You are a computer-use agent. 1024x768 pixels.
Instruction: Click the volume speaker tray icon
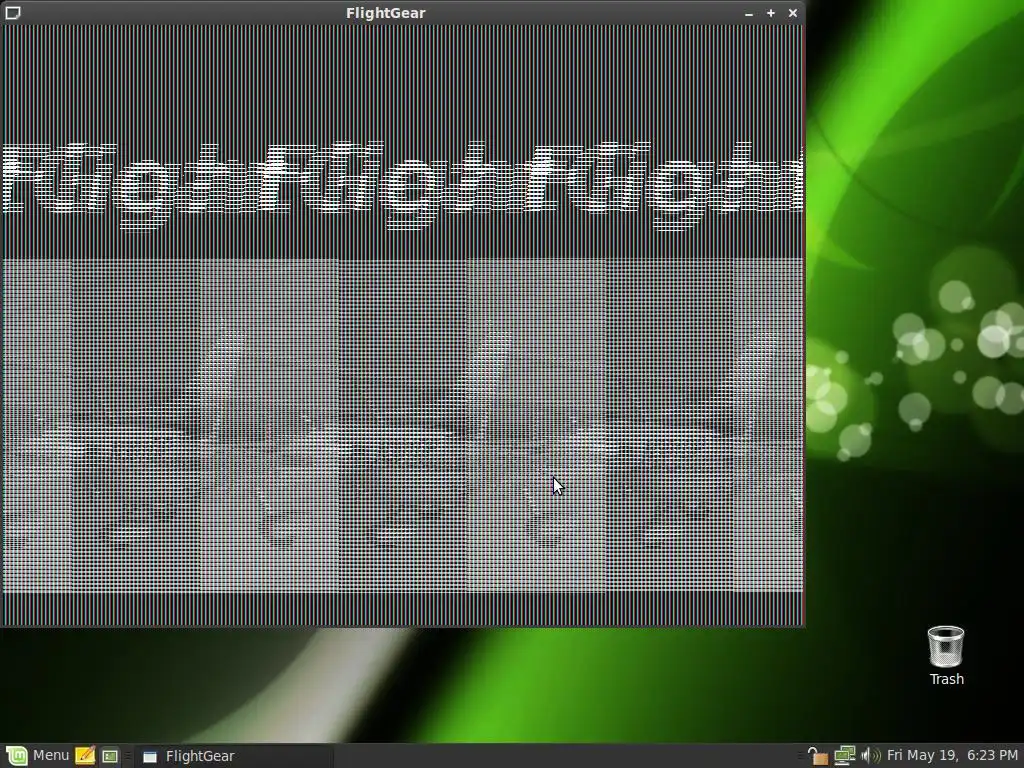coord(871,756)
